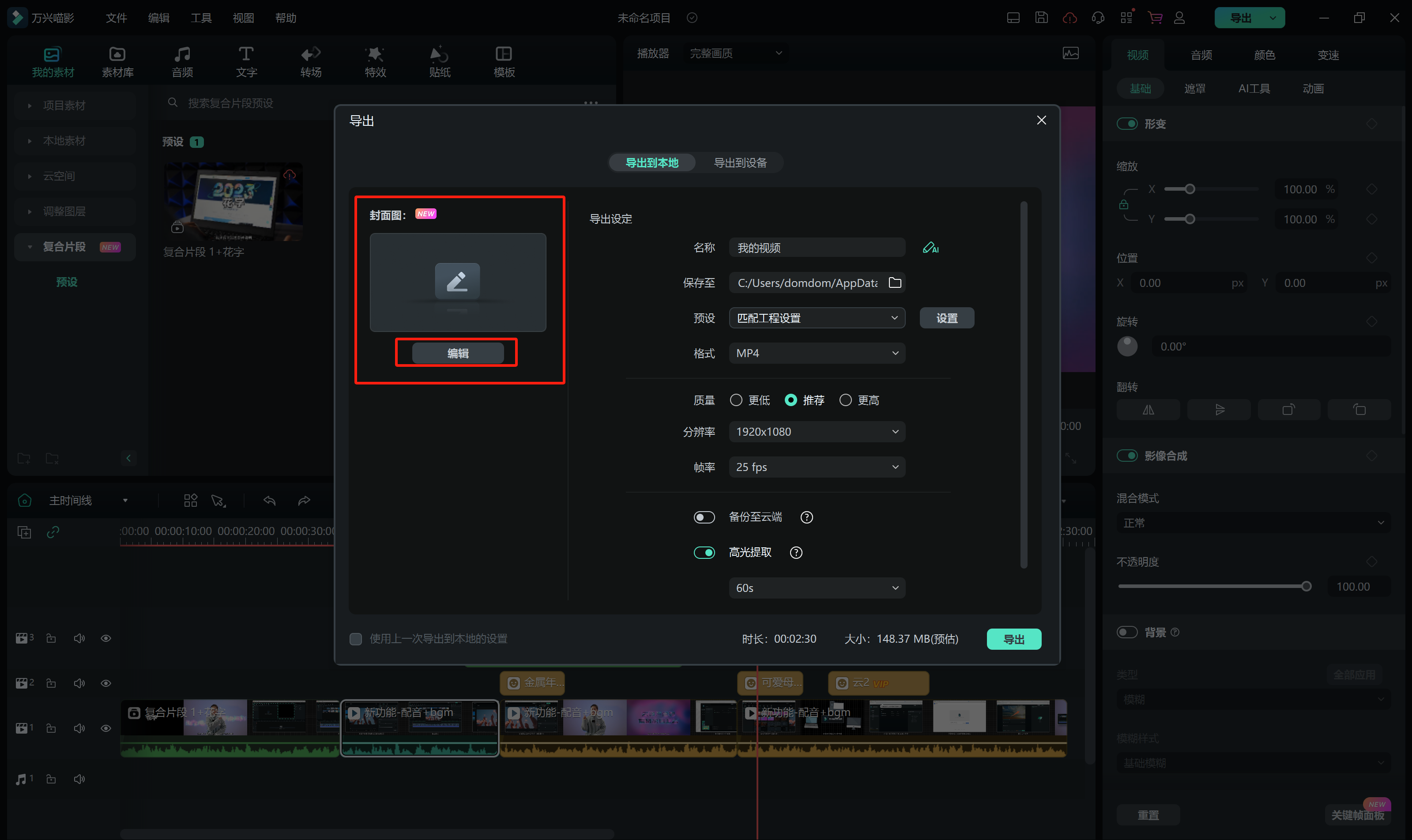Check 使用上一次导出到本地的设置 checkbox

point(355,639)
